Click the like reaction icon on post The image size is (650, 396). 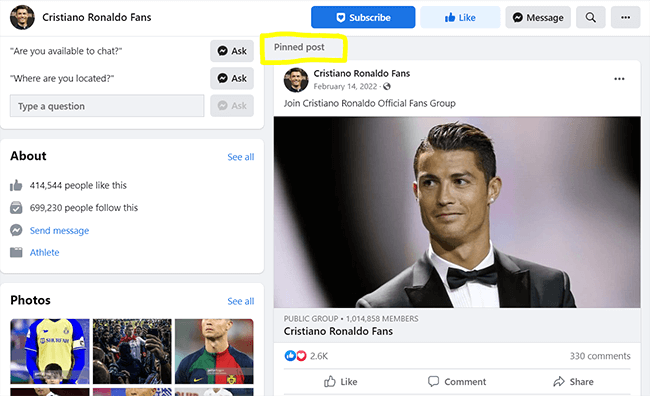[x=290, y=356]
